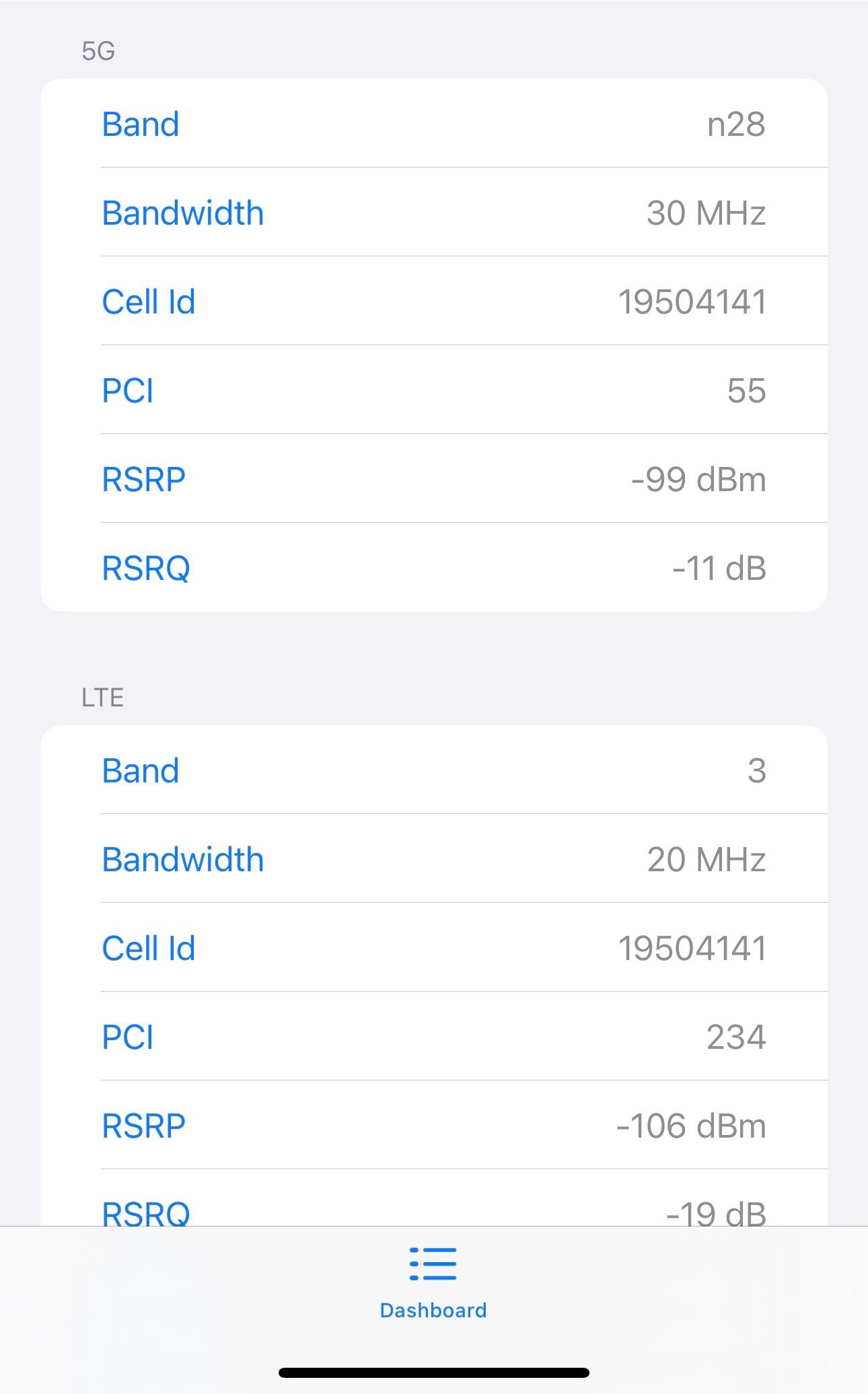The height and width of the screenshot is (1394, 868).
Task: Tap the n28 band value
Action: pyautogui.click(x=736, y=124)
